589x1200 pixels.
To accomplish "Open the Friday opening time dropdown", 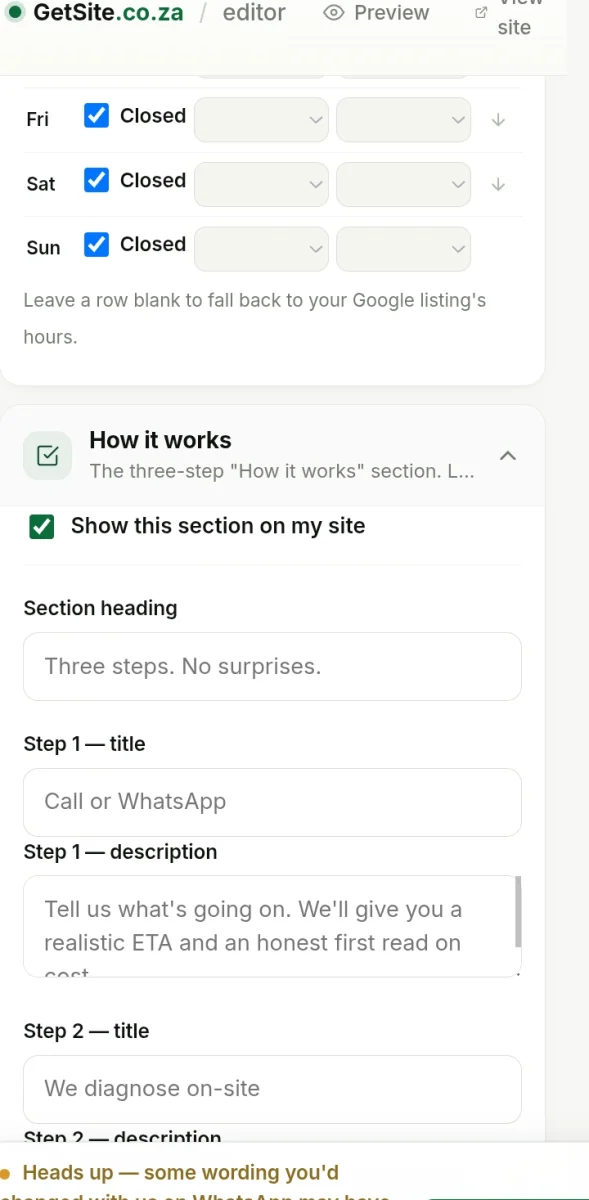I will coord(261,120).
